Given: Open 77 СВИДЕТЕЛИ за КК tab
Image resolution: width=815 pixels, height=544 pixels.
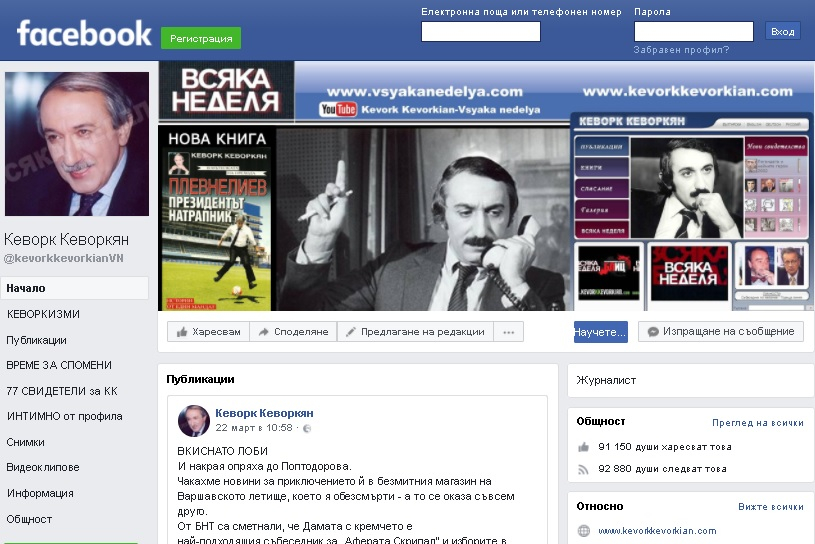Looking at the screenshot, I should pyautogui.click(x=62, y=391).
